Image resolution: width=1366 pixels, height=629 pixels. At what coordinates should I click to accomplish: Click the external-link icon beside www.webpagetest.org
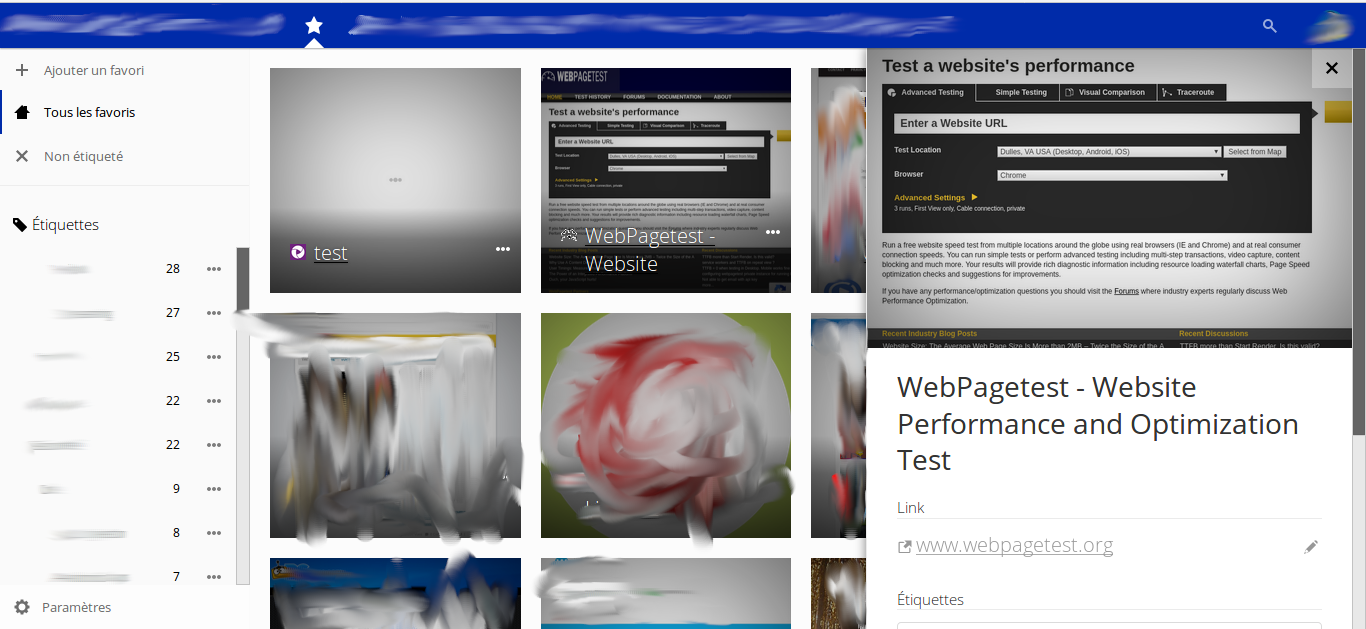pyautogui.click(x=903, y=545)
